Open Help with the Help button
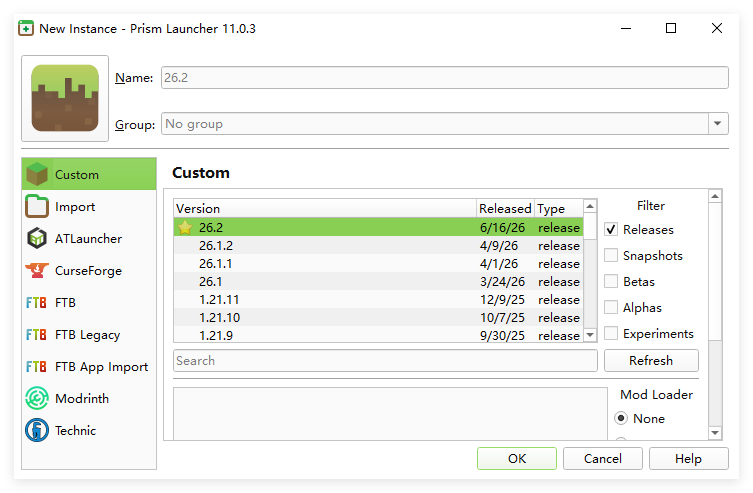The width and height of the screenshot is (753, 493). 689,458
